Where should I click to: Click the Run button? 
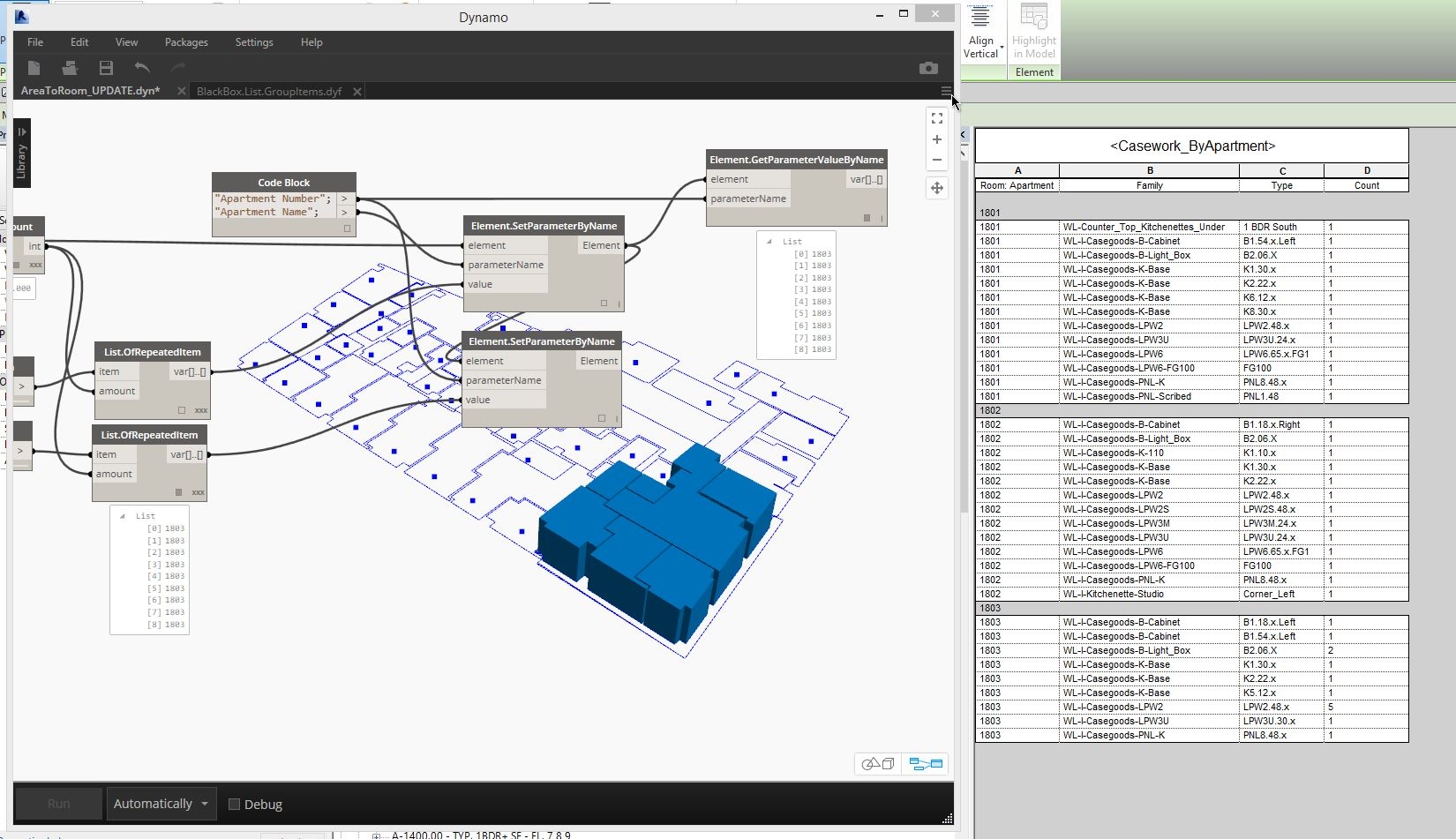click(58, 804)
